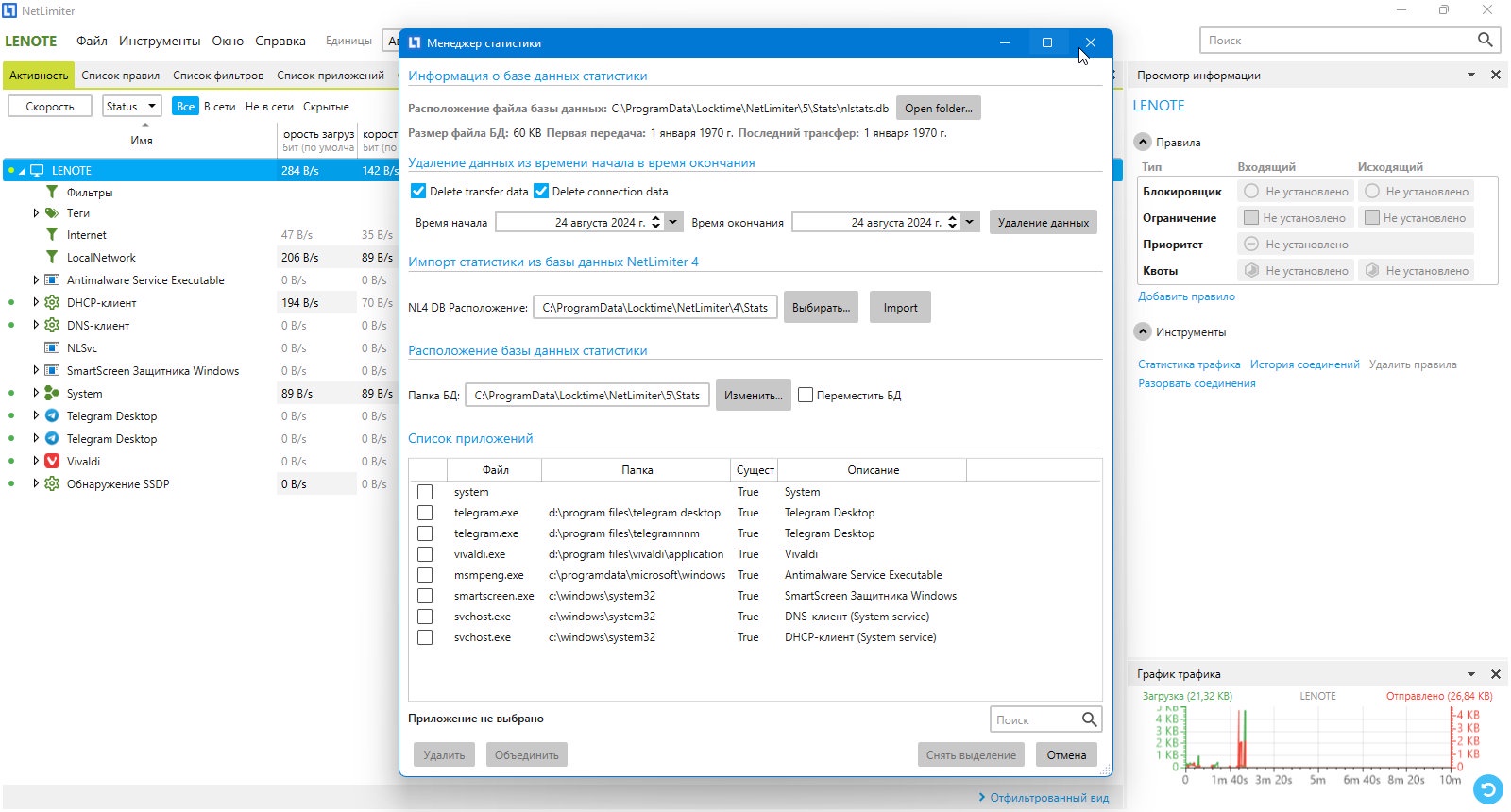
Task: Enable the Переместить БД checkbox
Action: [x=806, y=395]
